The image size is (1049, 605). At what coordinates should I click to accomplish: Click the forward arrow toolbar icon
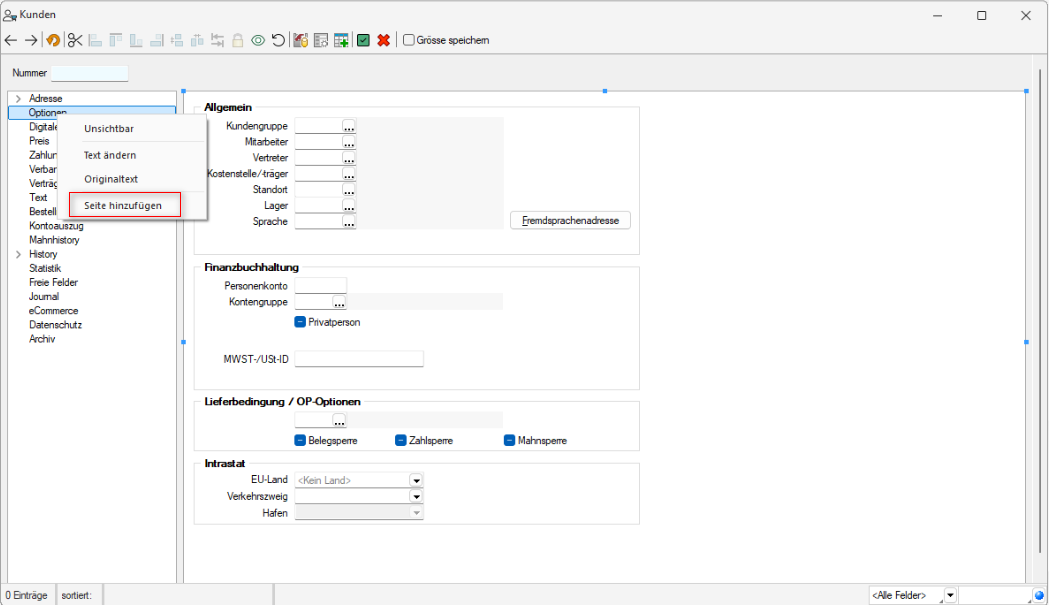point(31,41)
